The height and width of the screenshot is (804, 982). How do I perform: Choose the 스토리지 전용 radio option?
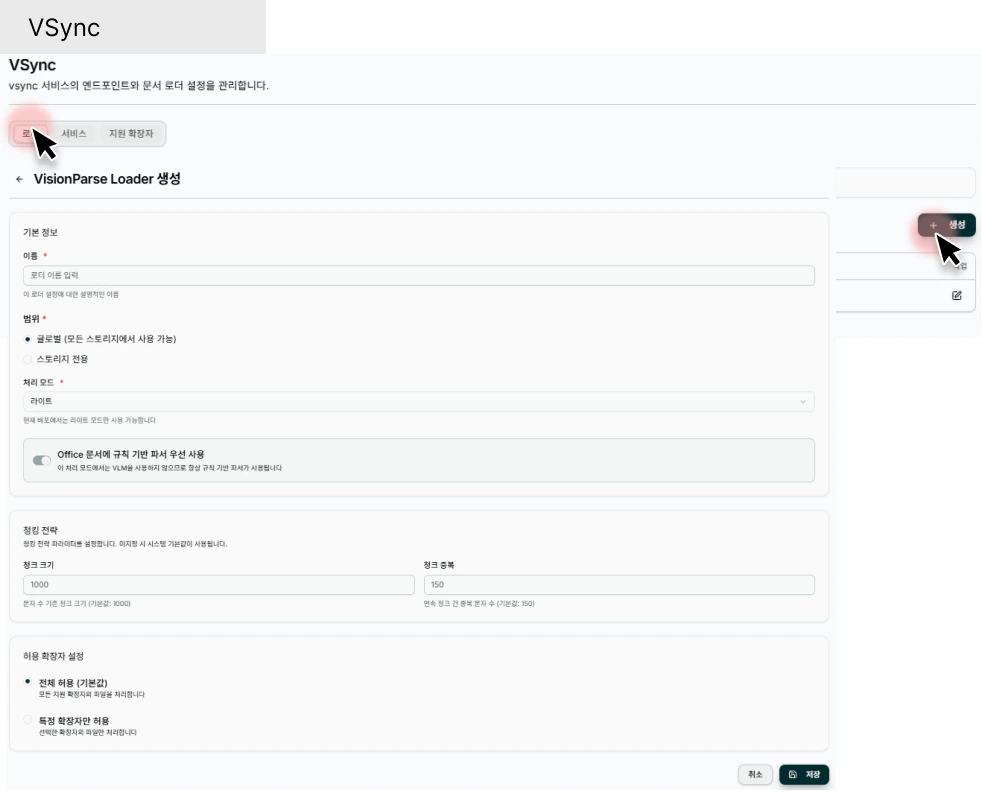[28, 359]
